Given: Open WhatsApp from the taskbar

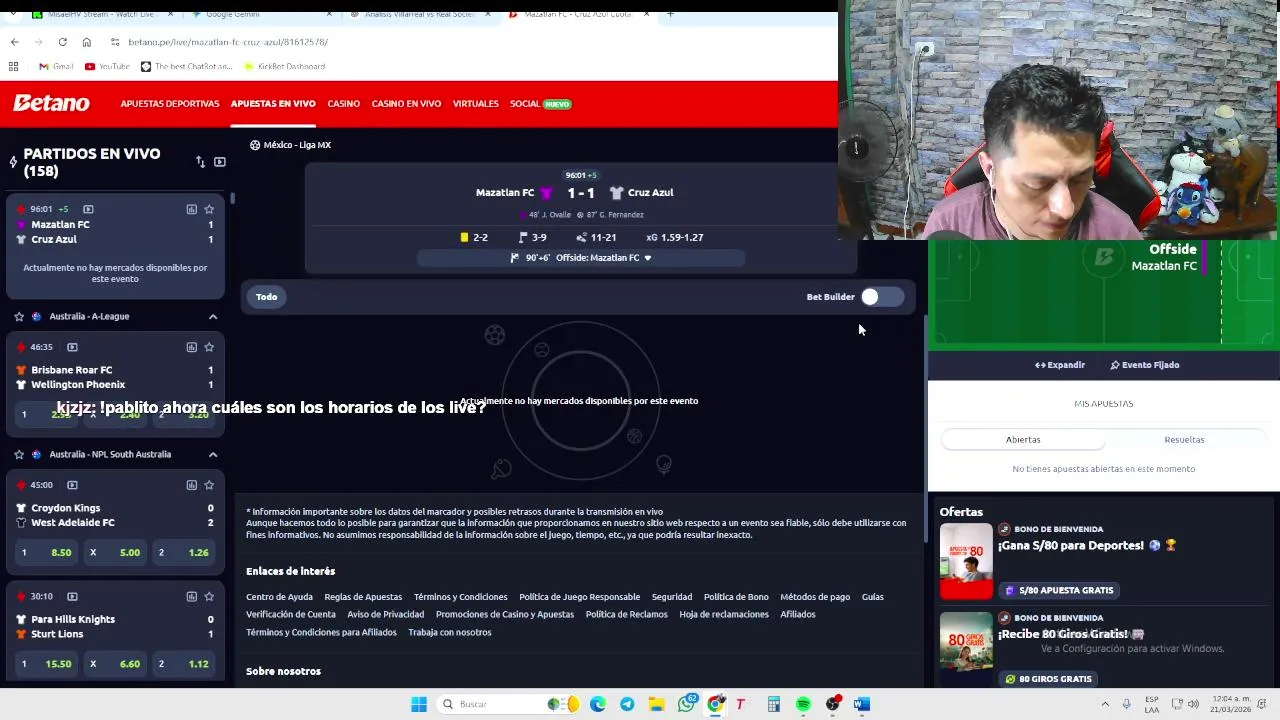Looking at the screenshot, I should (686, 704).
